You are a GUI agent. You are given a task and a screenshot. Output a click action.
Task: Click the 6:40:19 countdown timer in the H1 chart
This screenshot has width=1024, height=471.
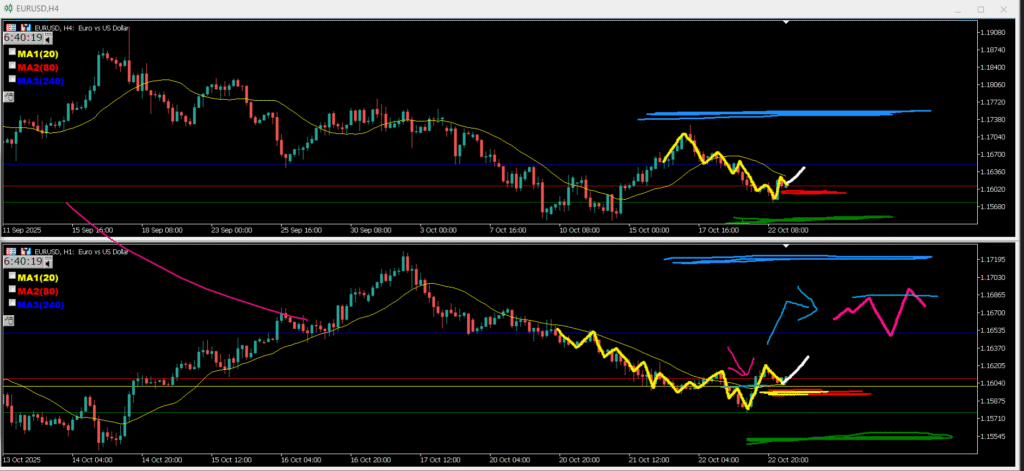[x=24, y=262]
